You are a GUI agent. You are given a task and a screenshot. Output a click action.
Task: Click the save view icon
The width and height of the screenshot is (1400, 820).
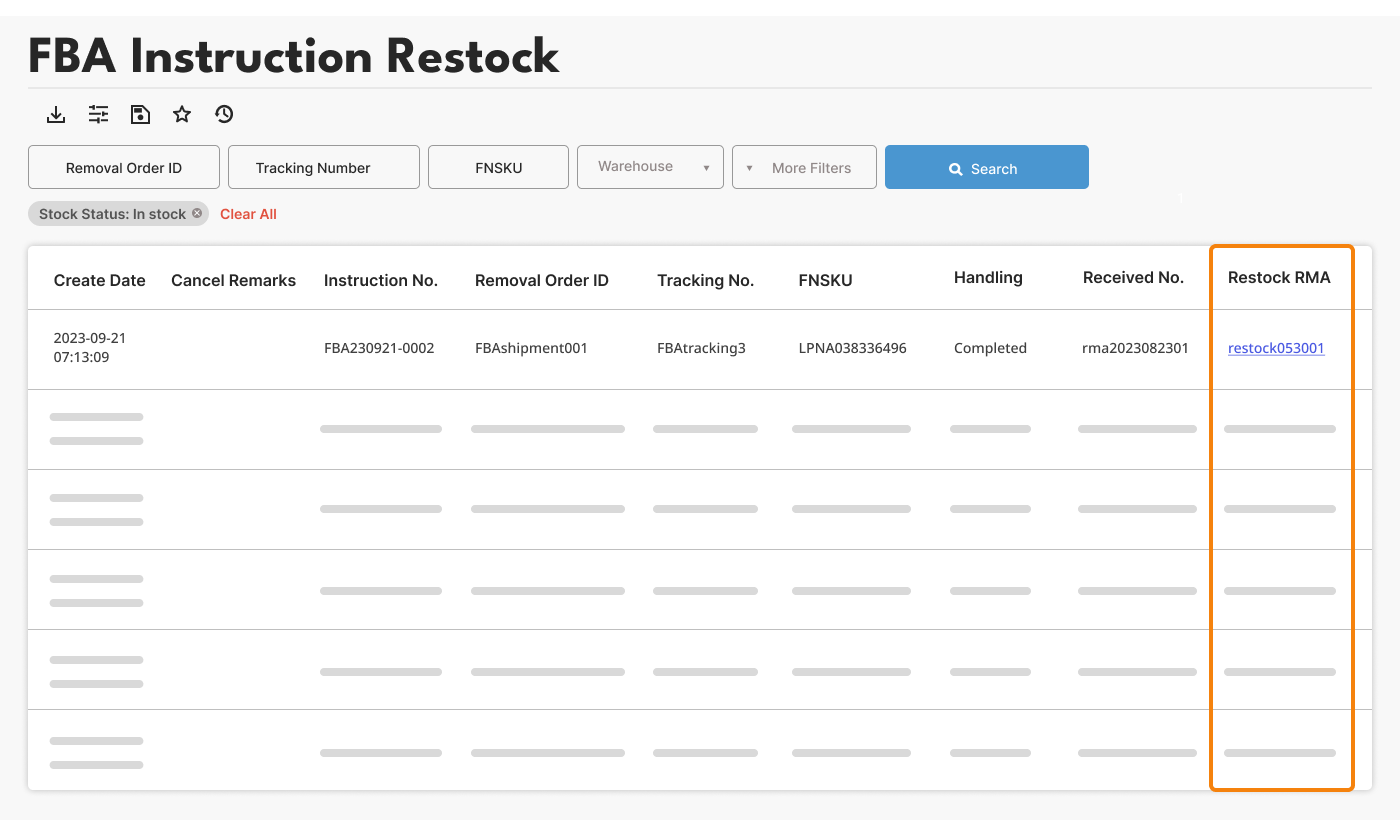click(140, 115)
